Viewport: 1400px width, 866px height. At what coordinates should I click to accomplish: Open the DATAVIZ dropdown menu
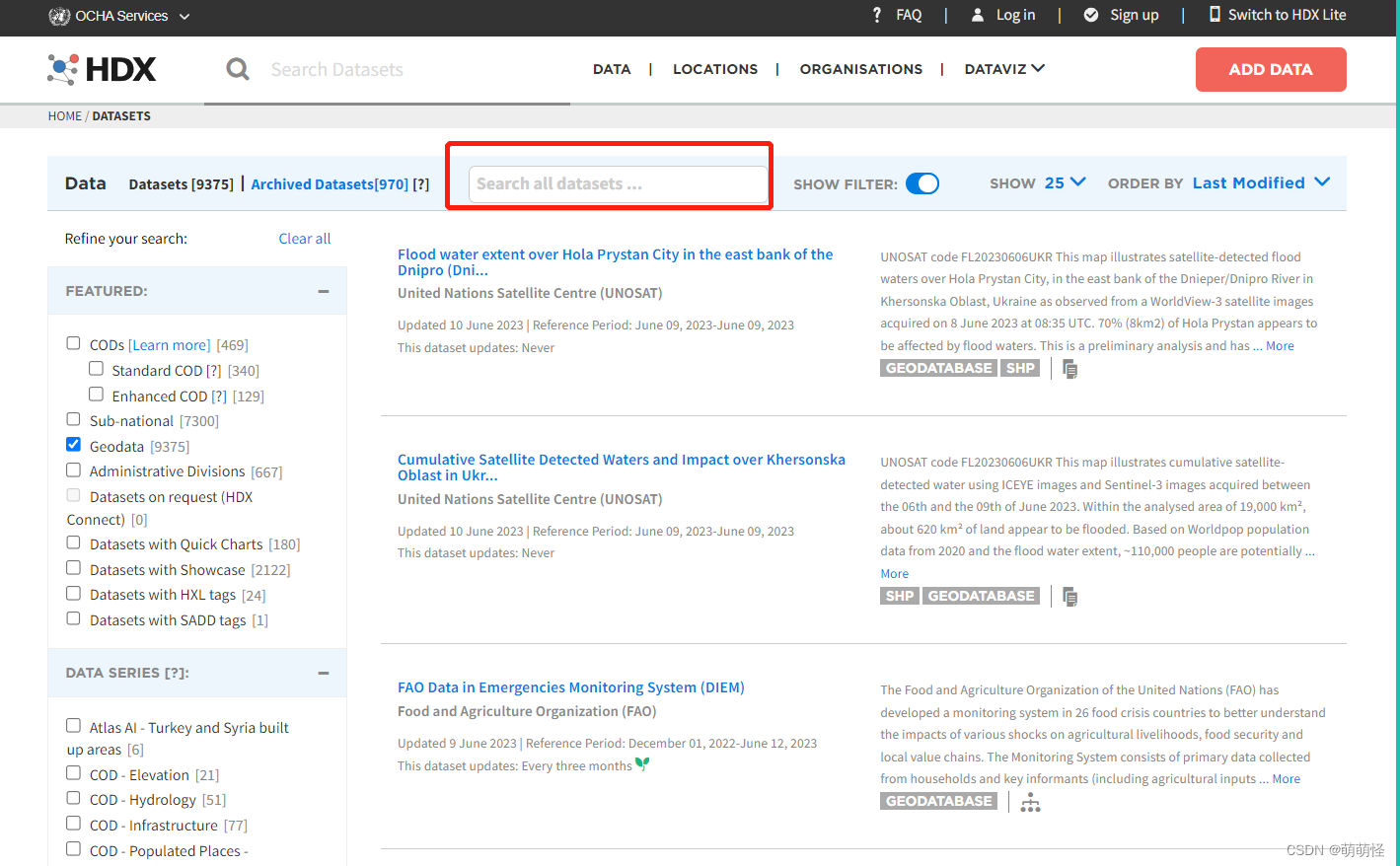point(1004,69)
